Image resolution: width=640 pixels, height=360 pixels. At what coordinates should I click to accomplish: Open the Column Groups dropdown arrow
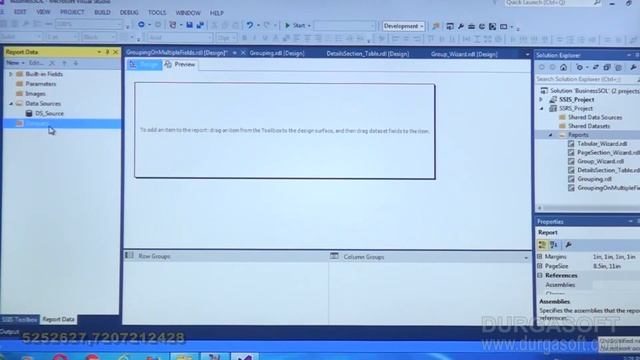click(x=526, y=258)
